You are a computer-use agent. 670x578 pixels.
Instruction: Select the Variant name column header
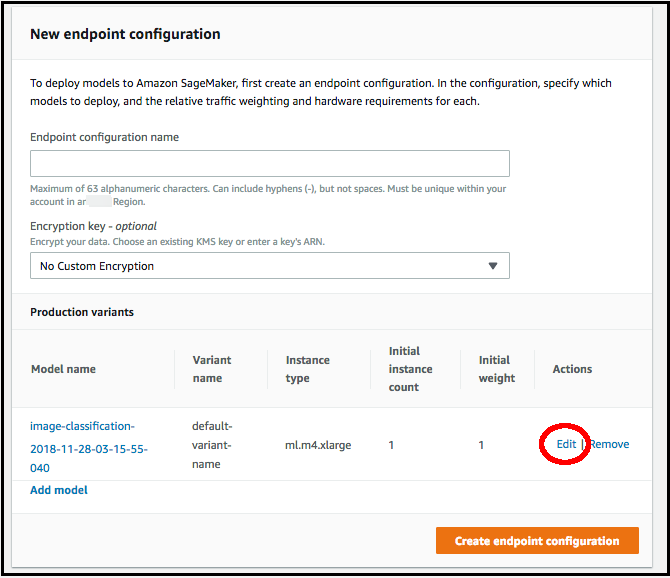coord(211,369)
